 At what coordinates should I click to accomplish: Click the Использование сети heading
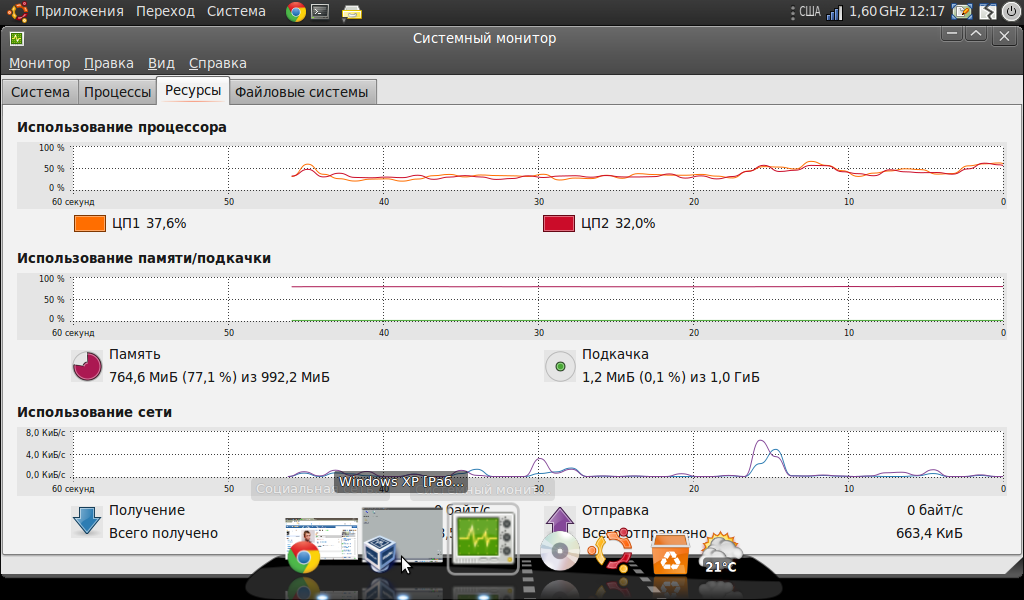point(95,413)
